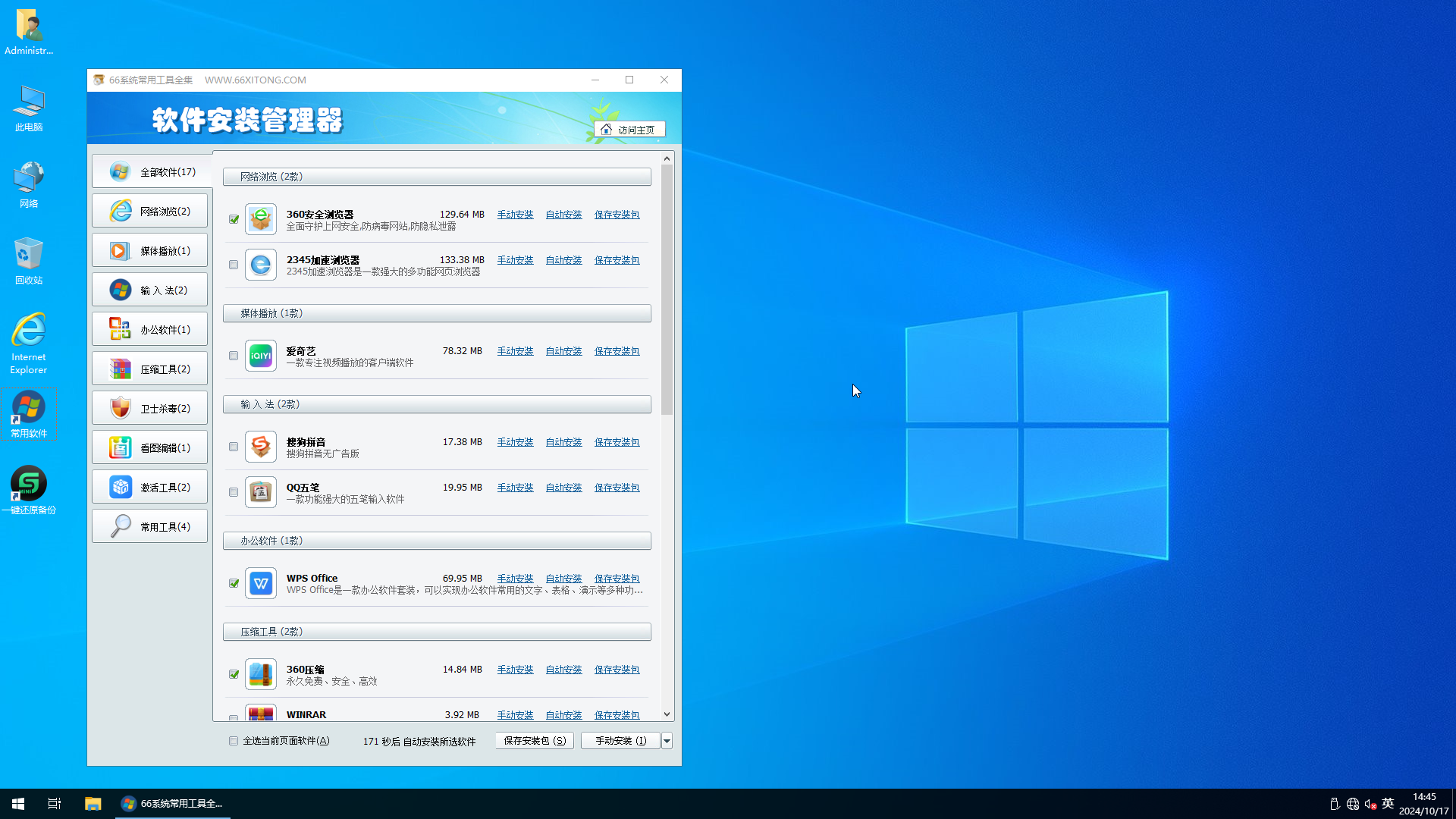Check 全选当前页面软件 select-all checkbox
Image resolution: width=1456 pixels, height=819 pixels.
coord(234,741)
